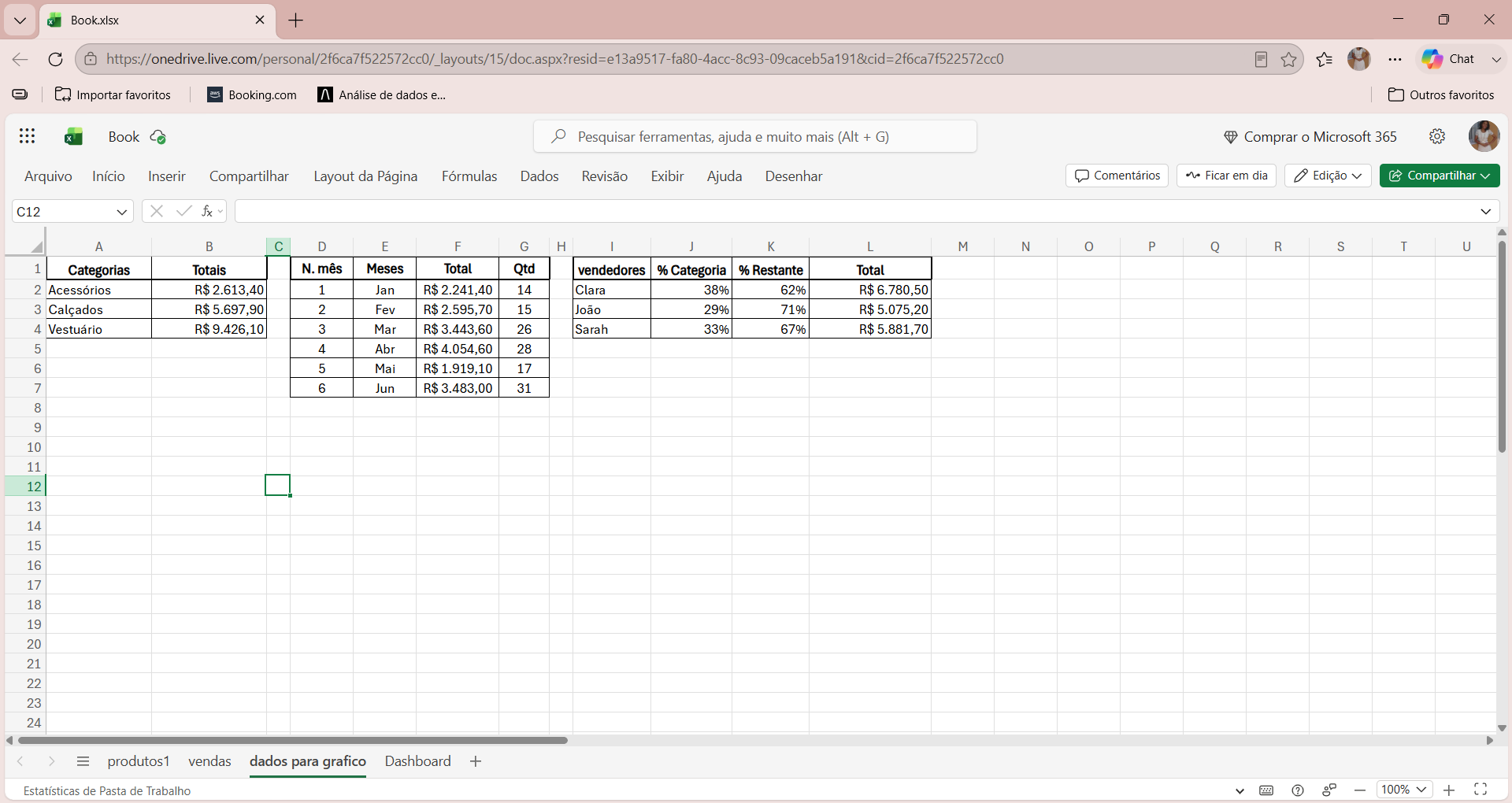
Task: Switch to the vendas sheet
Action: tap(209, 761)
